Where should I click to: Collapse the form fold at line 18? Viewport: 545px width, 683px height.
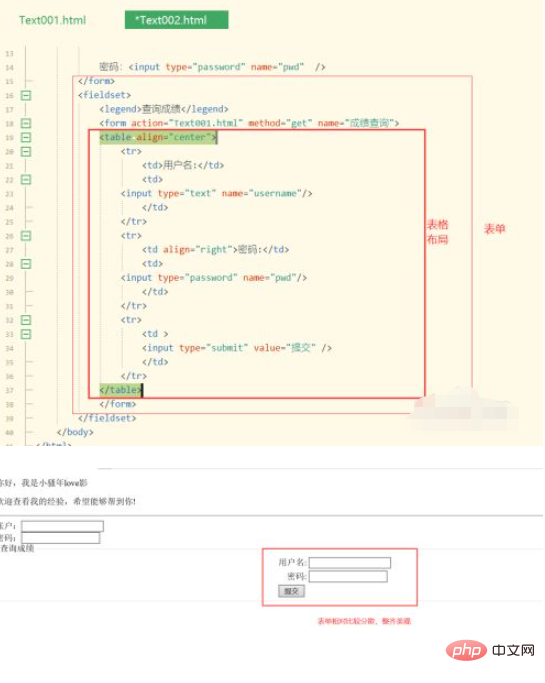click(x=26, y=123)
